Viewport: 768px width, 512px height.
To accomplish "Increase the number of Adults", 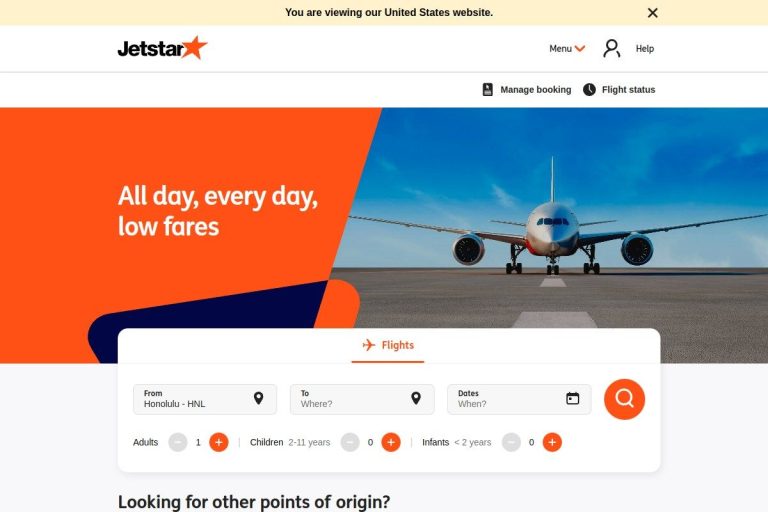I will [x=218, y=442].
